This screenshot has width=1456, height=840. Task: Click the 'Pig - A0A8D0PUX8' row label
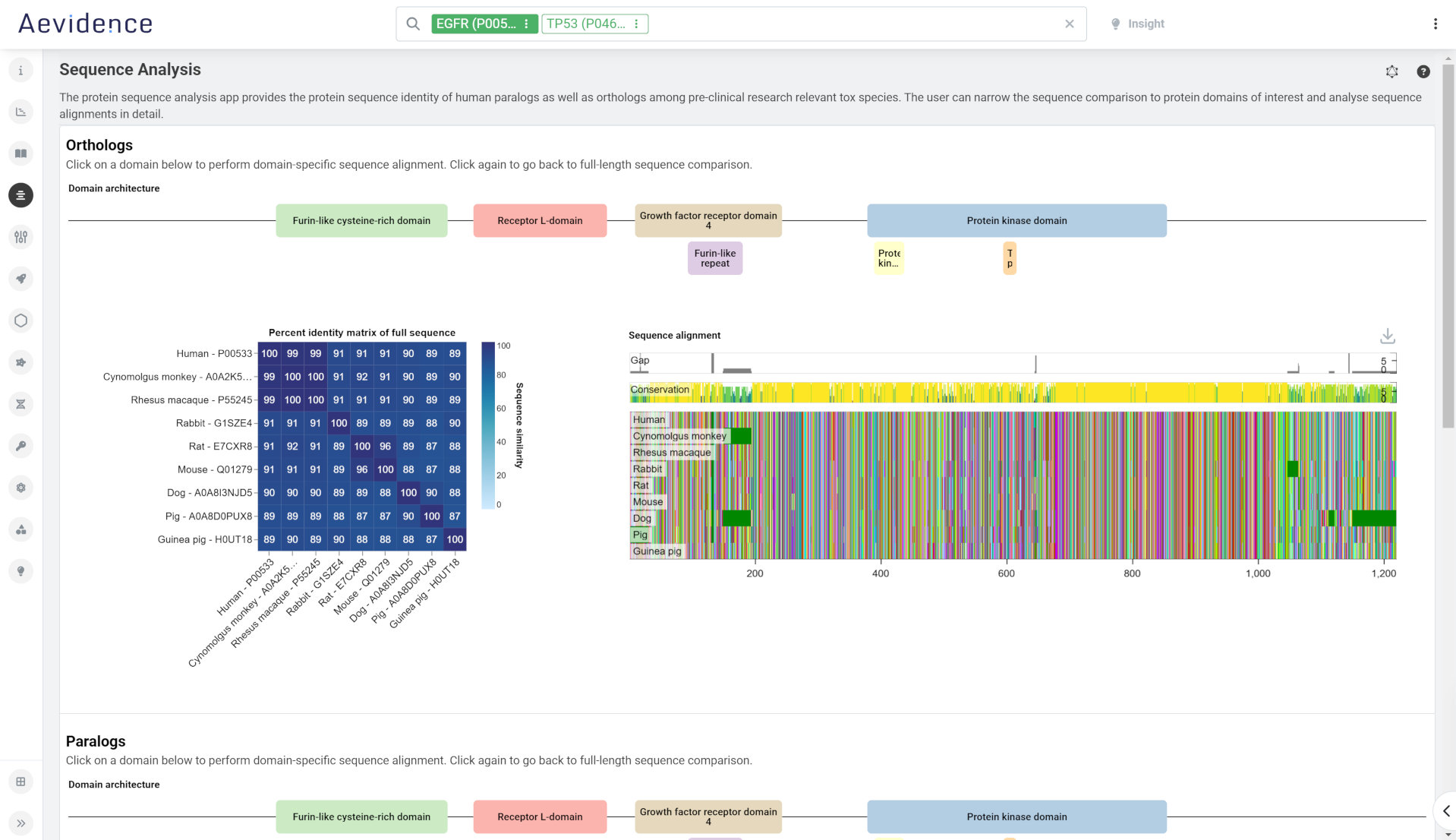pyautogui.click(x=209, y=516)
